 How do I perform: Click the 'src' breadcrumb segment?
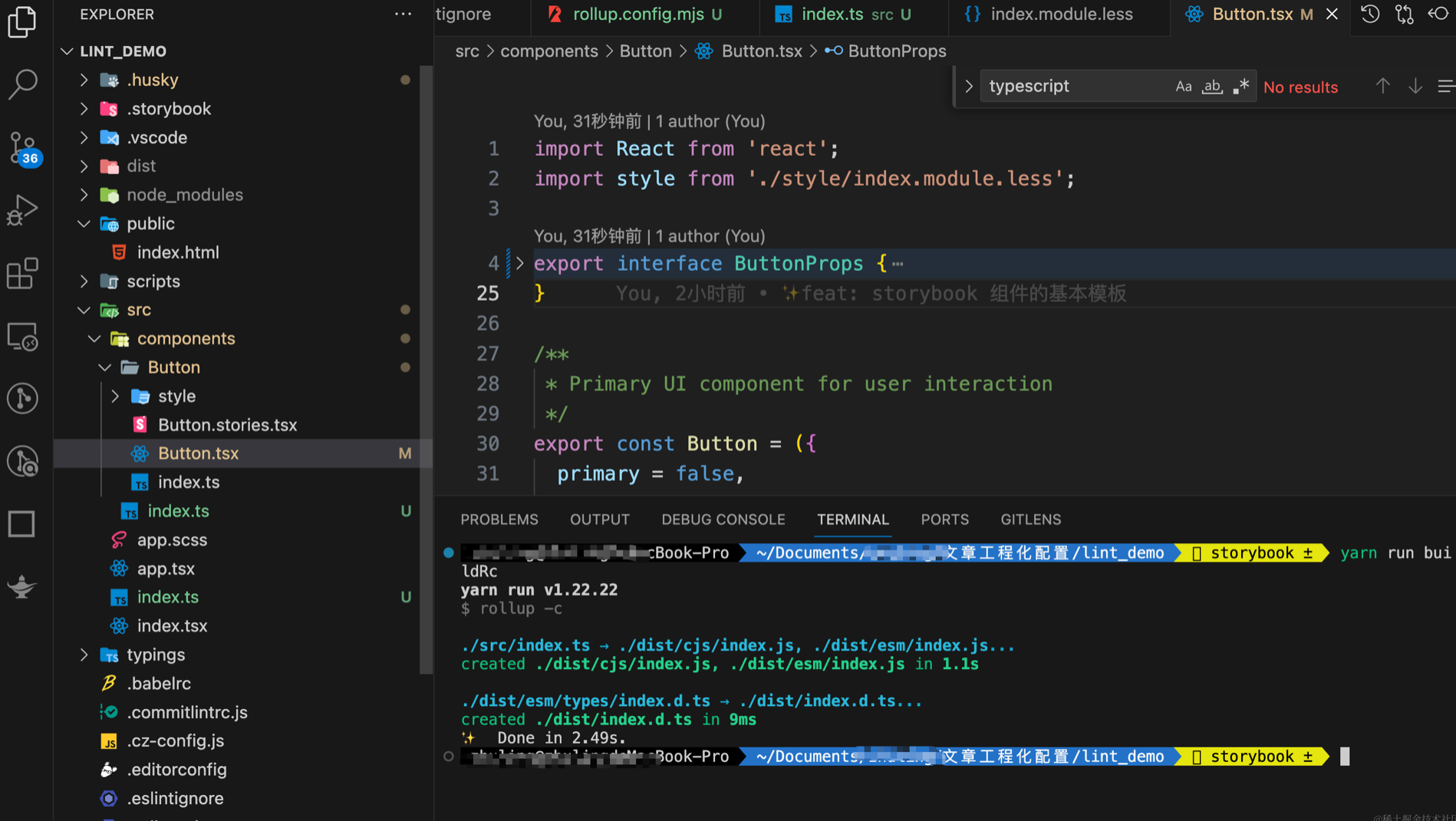[467, 51]
